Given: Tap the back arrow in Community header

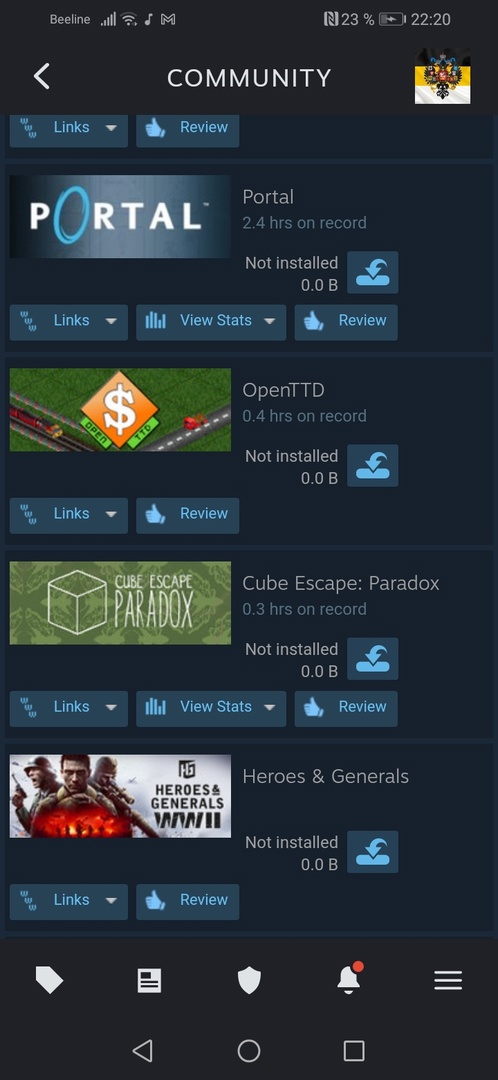Looking at the screenshot, I should 41,76.
